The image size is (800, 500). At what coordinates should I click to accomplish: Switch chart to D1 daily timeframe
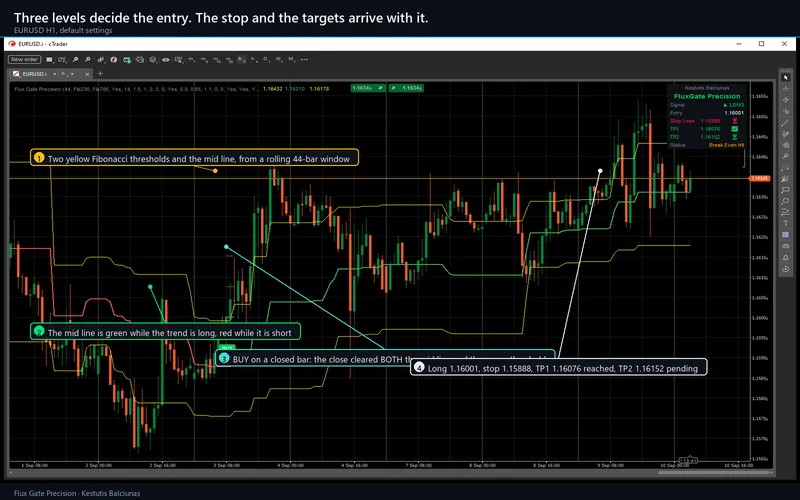[266, 60]
